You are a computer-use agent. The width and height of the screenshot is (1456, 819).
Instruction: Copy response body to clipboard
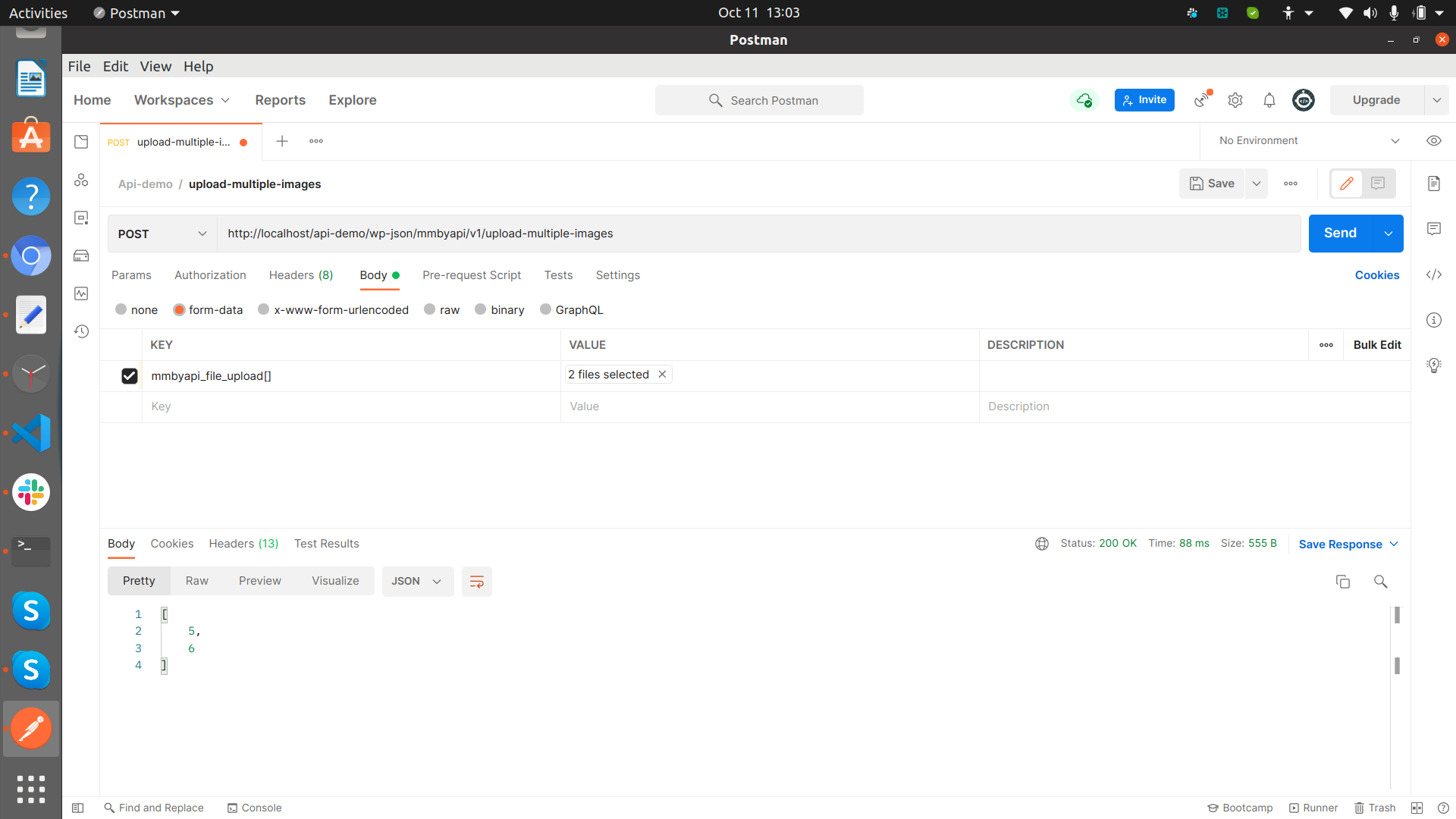1343,582
